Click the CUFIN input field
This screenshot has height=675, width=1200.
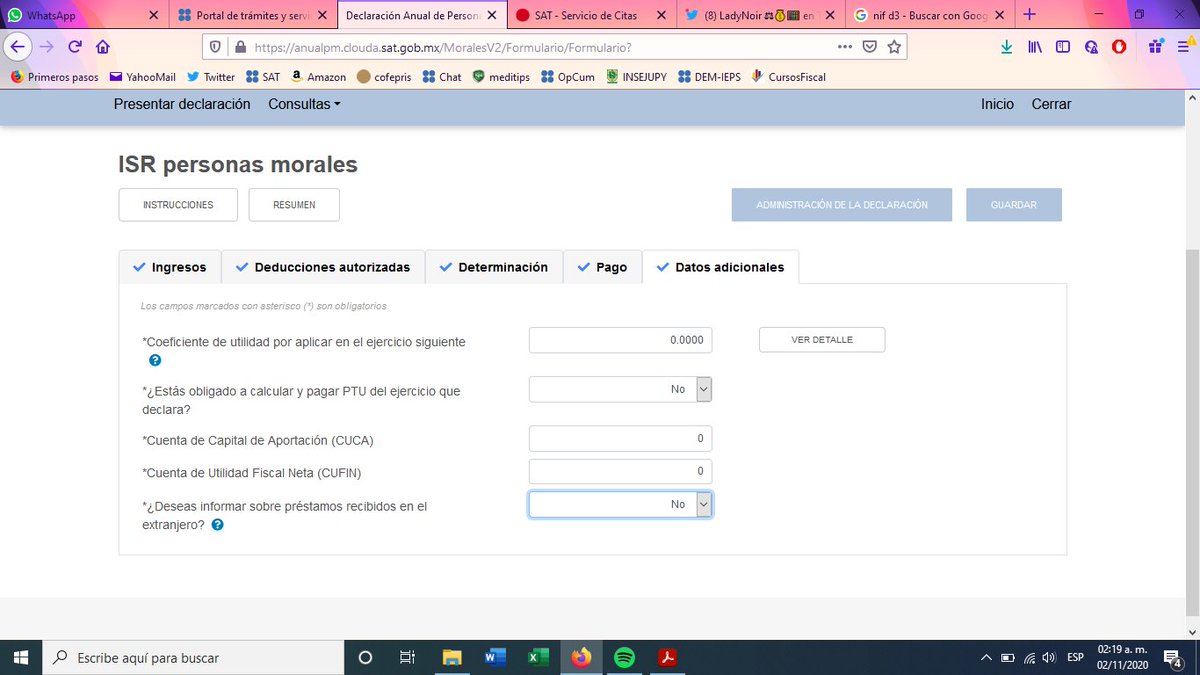(x=620, y=471)
